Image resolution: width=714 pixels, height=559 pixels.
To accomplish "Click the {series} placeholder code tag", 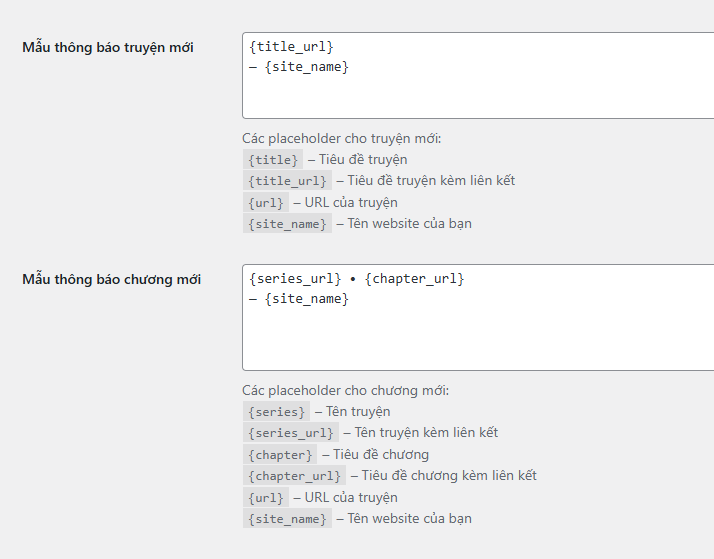I will click(276, 412).
